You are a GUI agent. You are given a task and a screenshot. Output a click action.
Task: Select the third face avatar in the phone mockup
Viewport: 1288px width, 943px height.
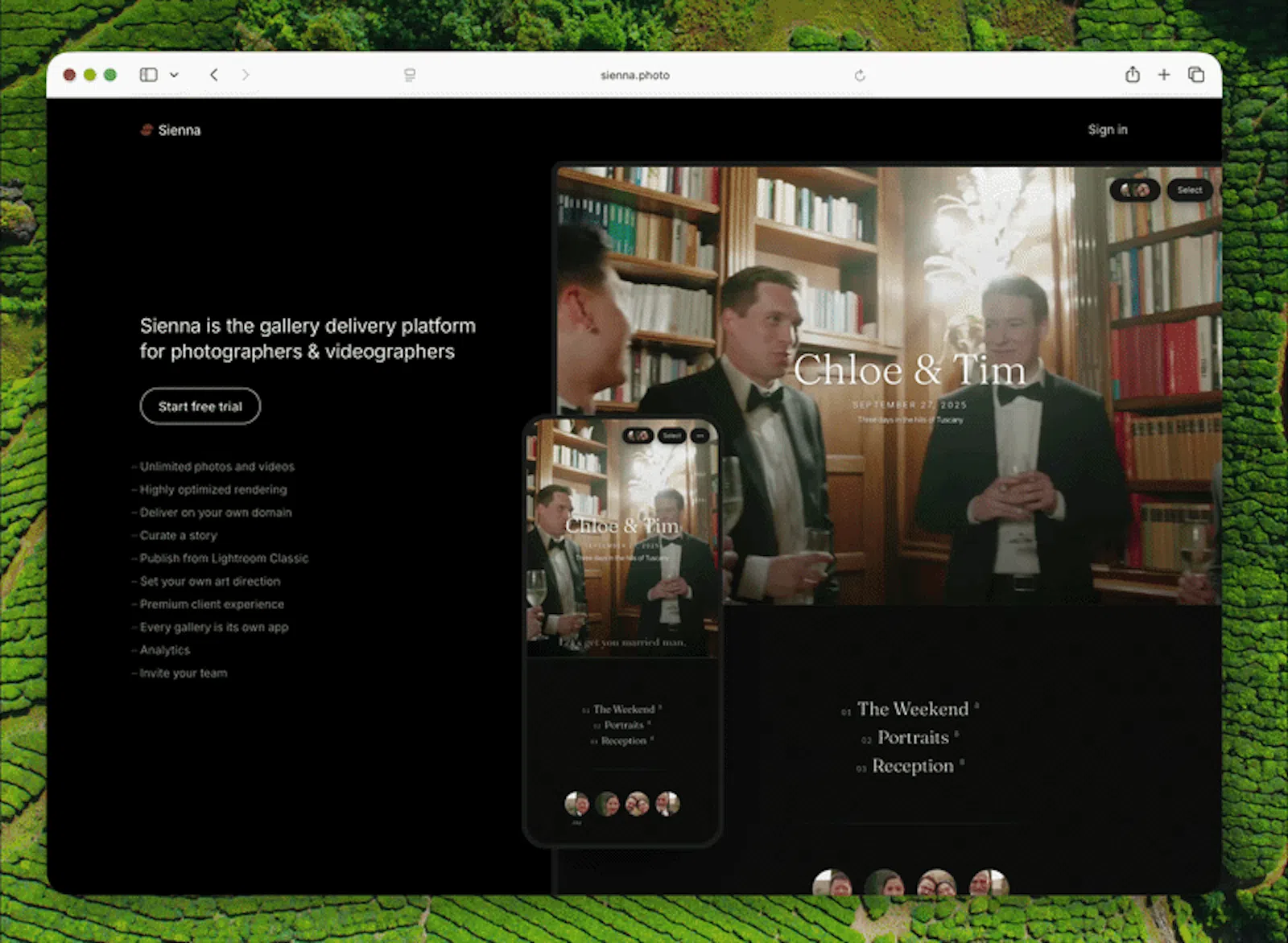(x=638, y=803)
